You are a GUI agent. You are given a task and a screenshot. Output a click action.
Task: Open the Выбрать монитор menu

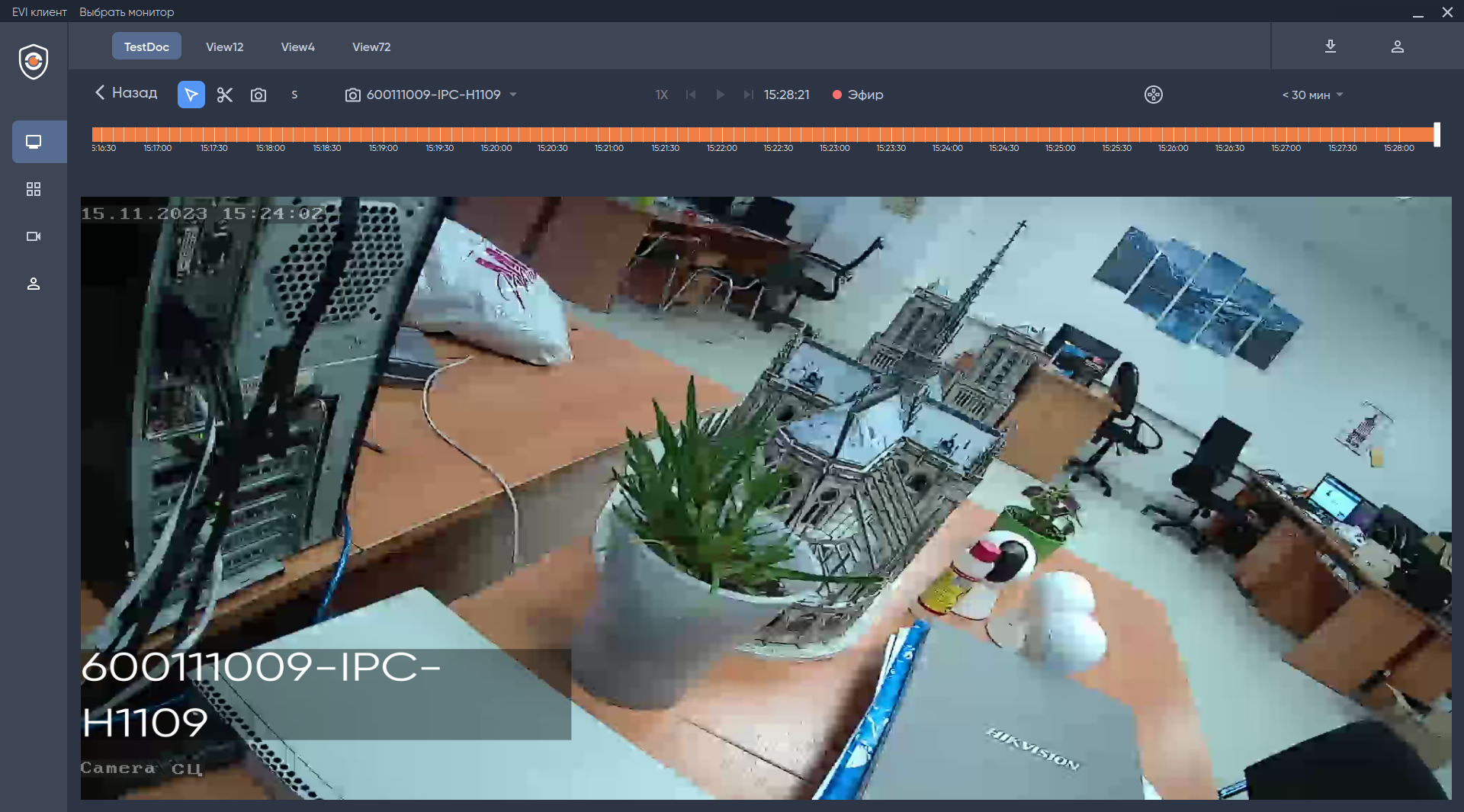pos(127,11)
